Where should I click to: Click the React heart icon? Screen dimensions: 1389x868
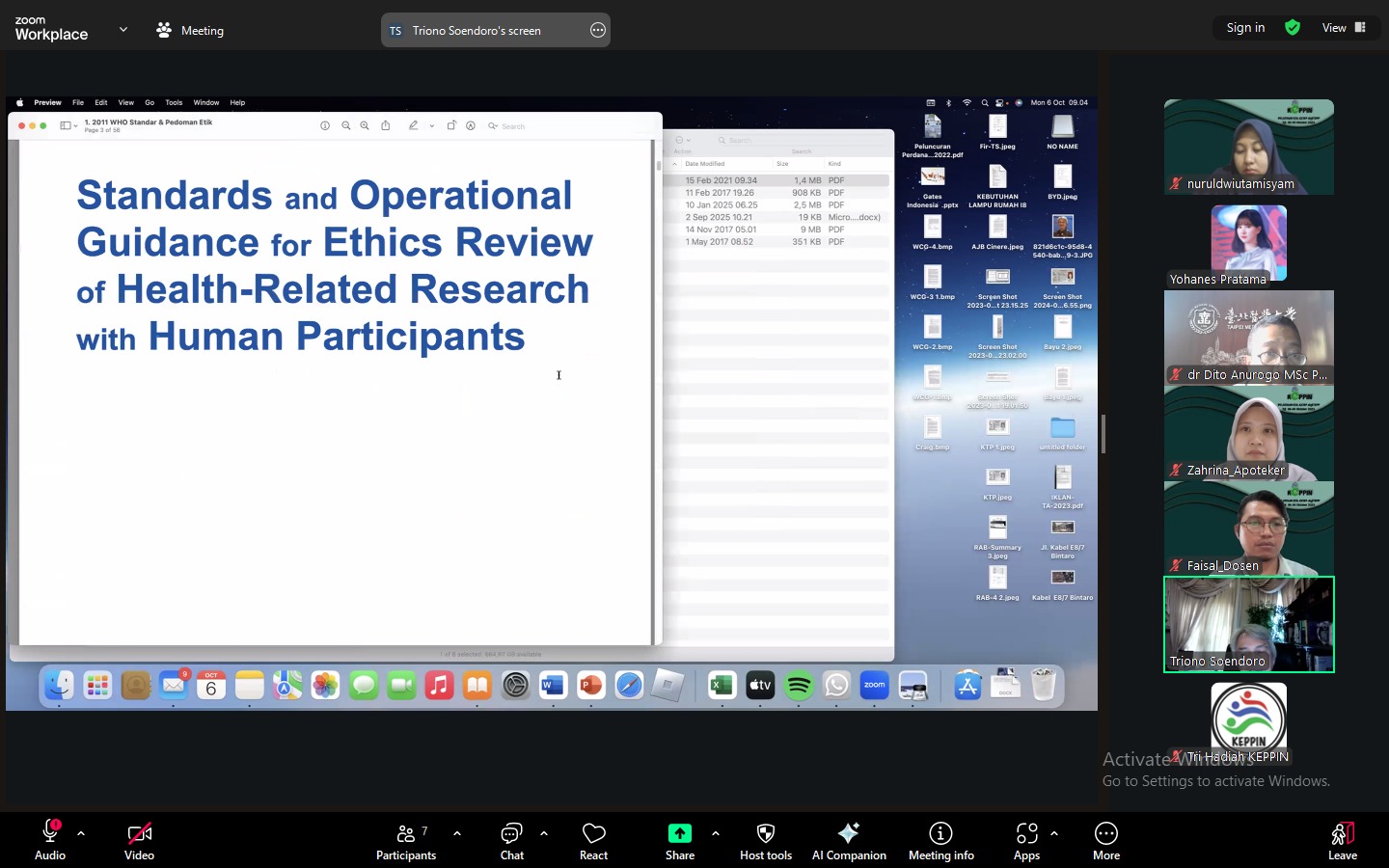point(593,833)
